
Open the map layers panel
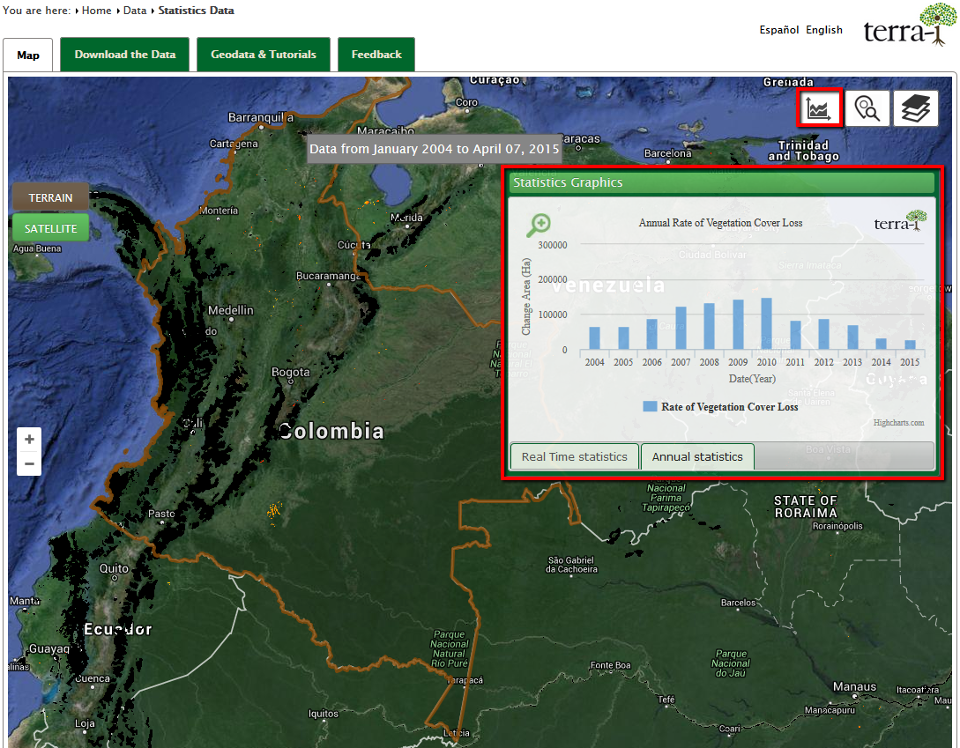(x=915, y=108)
